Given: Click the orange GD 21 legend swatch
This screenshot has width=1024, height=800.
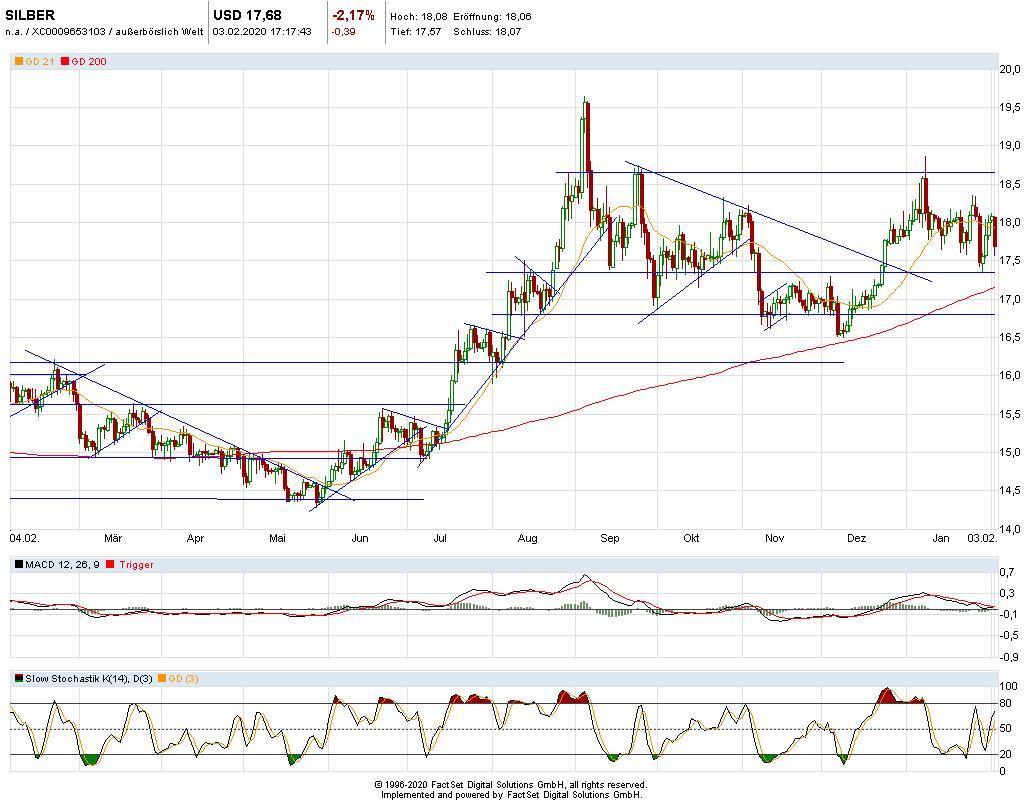Looking at the screenshot, I should coord(18,62).
